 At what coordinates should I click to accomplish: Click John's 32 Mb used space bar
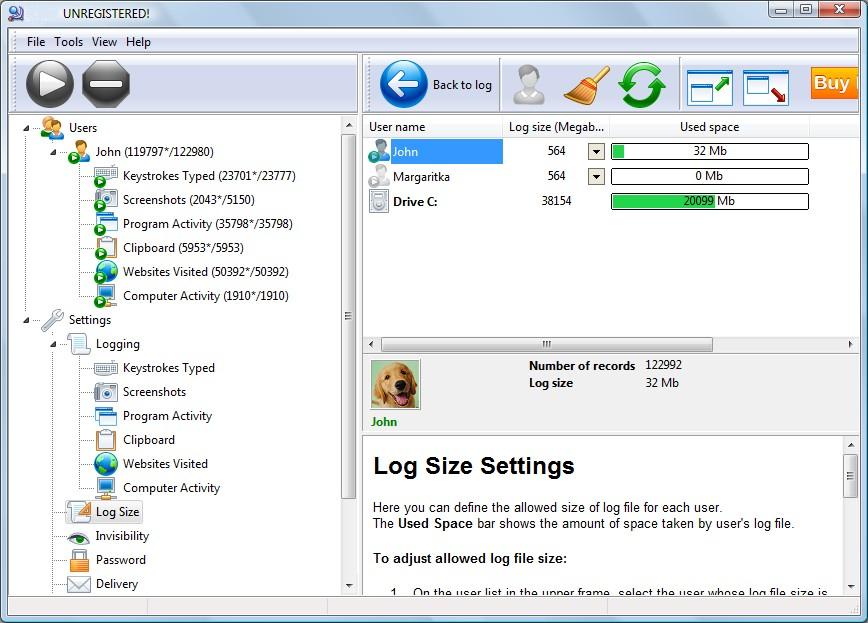(710, 151)
